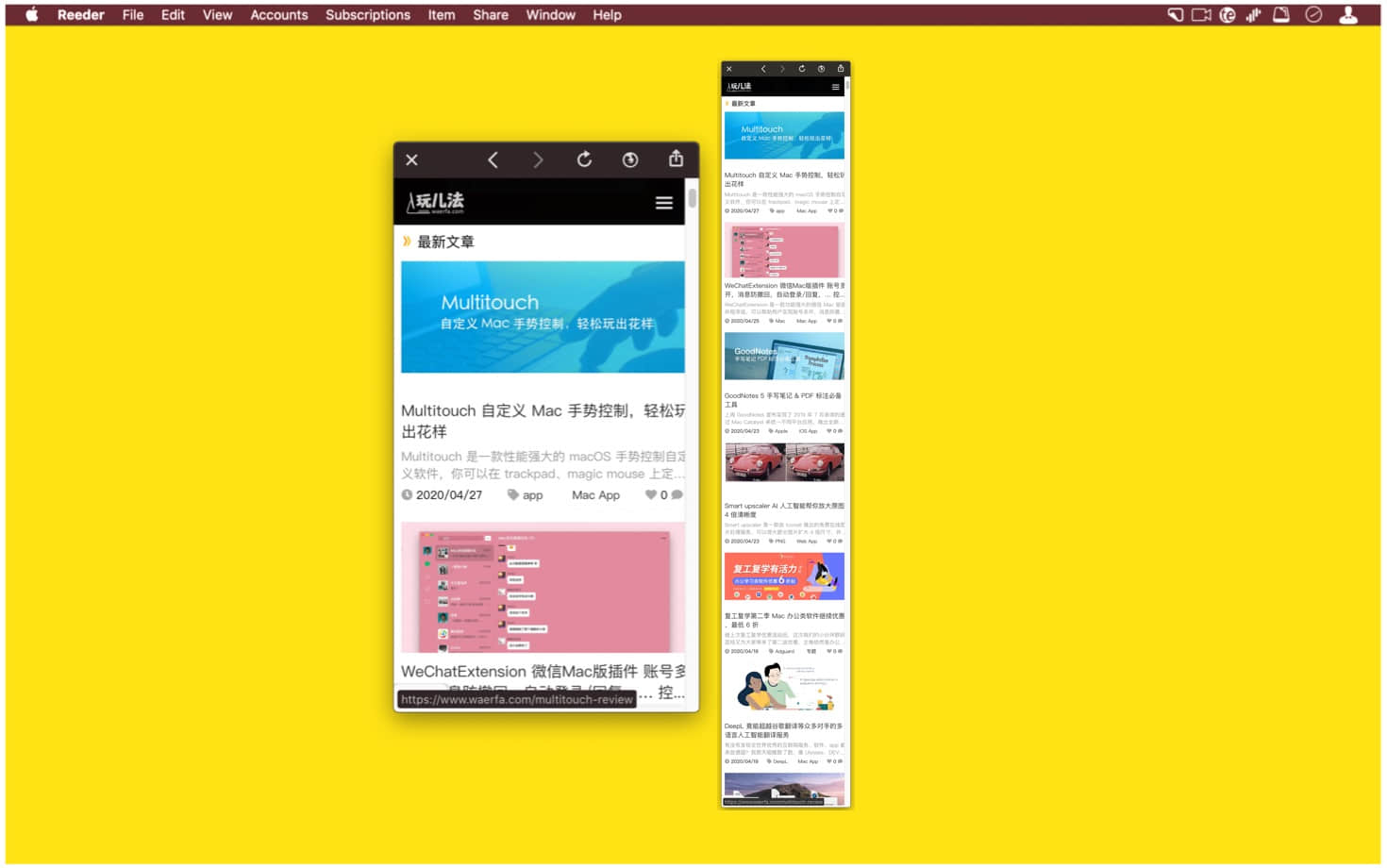The image size is (1387, 868).
Task: Open WeChatExtension article title, larger window
Action: coord(543,681)
